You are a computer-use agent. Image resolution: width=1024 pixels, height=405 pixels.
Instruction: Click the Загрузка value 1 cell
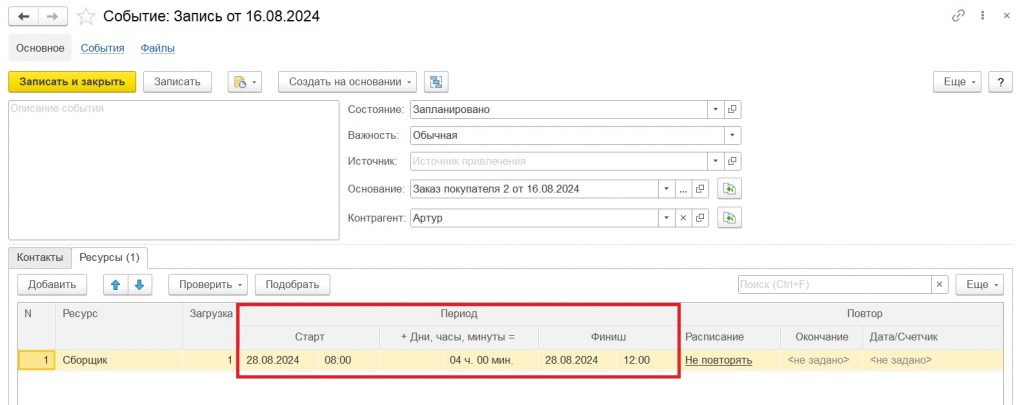point(210,360)
